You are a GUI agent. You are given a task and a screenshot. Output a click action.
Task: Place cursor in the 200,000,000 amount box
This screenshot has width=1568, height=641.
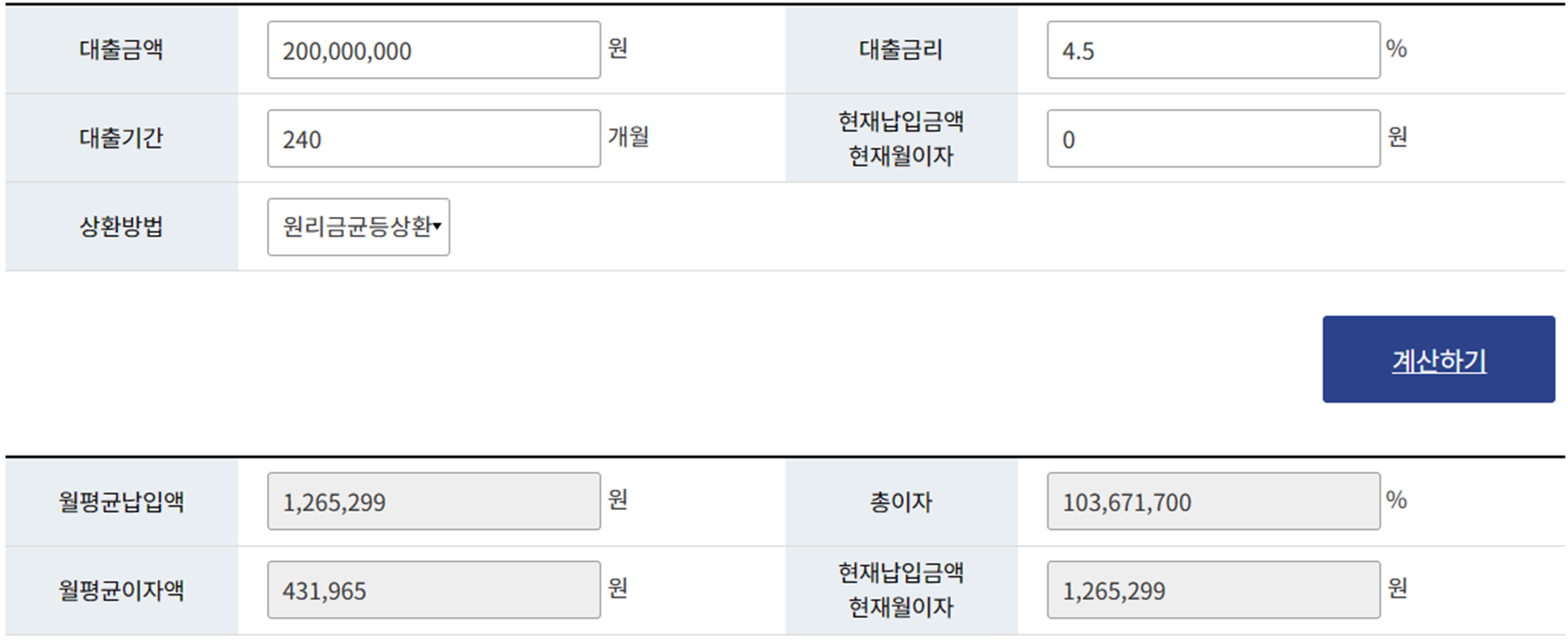click(433, 50)
